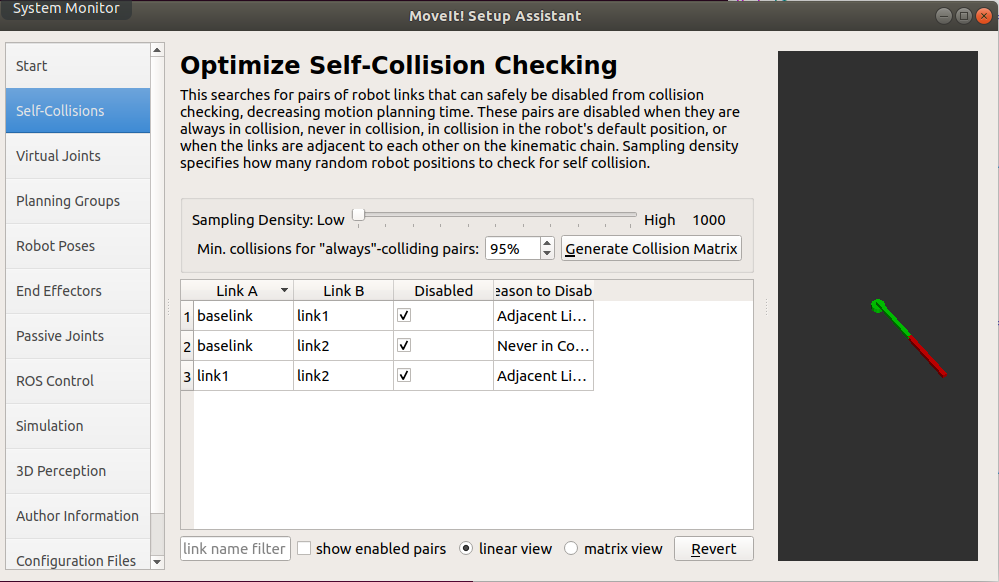Click the Generate Collision Matrix button
The image size is (999, 582).
pos(651,248)
